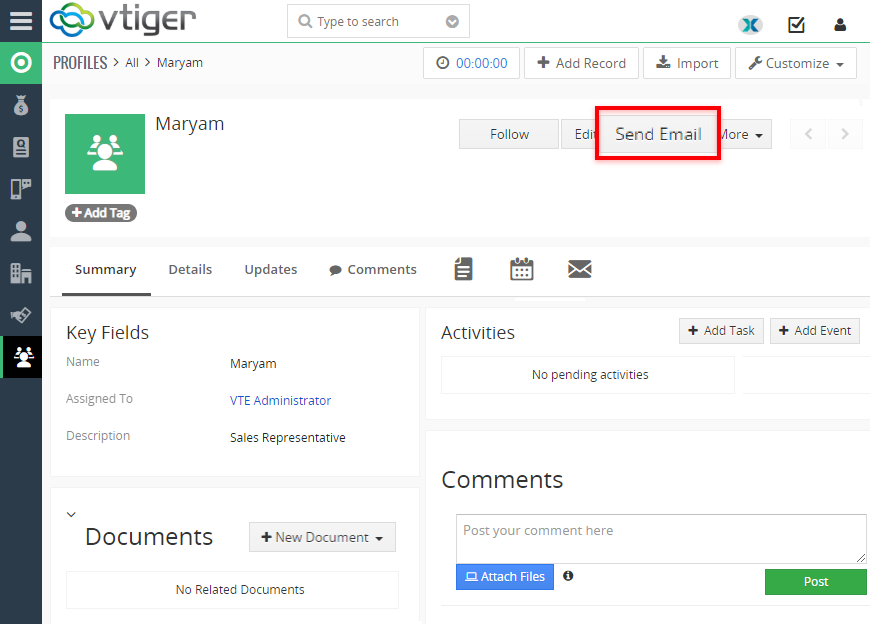Open the money bag sales sidebar icon
Viewport: 870px width, 624px height.
[x=21, y=105]
